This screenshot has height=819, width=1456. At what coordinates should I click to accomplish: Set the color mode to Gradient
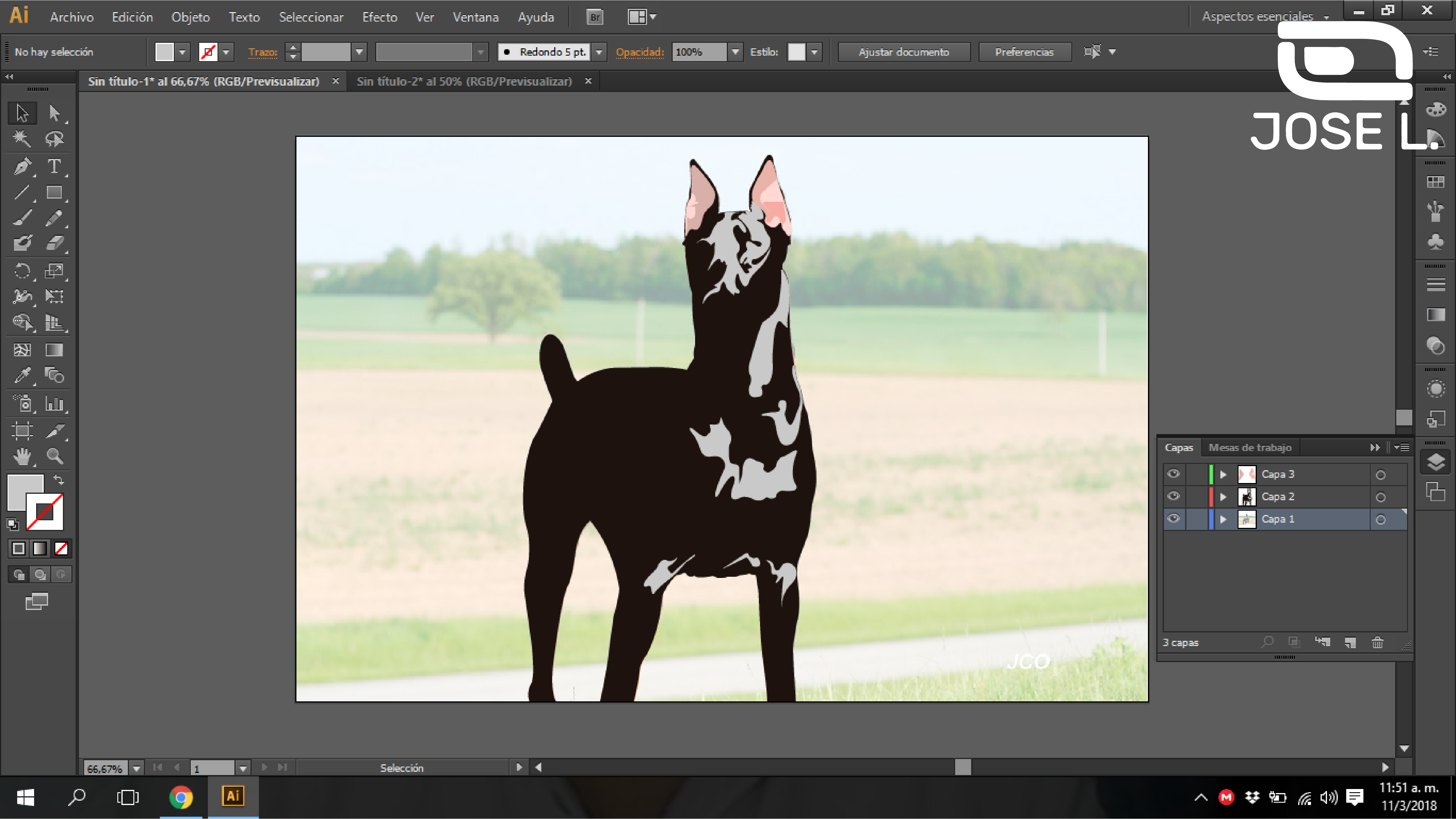pyautogui.click(x=40, y=548)
